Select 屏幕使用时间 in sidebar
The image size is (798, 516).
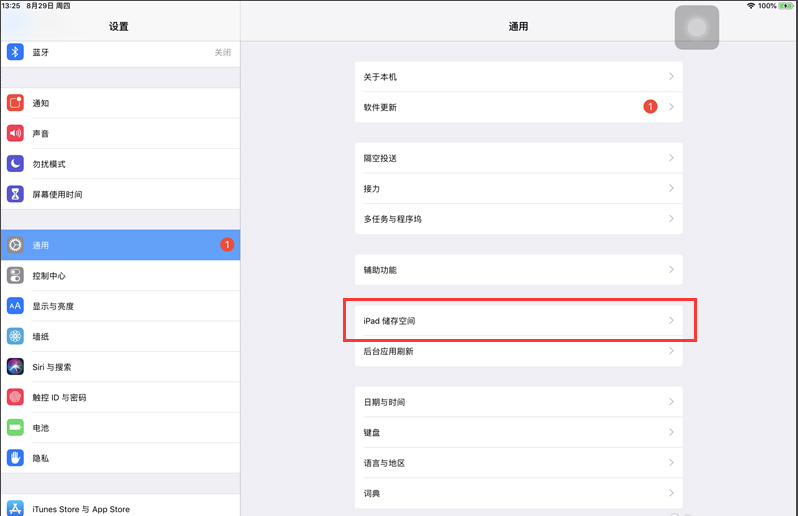(121, 194)
